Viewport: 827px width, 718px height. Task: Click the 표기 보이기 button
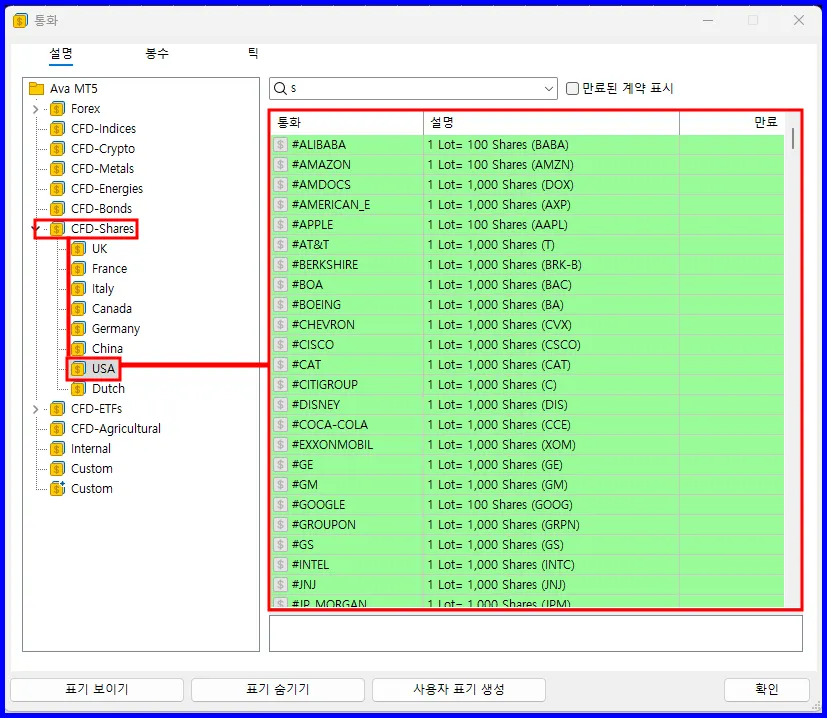(97, 690)
